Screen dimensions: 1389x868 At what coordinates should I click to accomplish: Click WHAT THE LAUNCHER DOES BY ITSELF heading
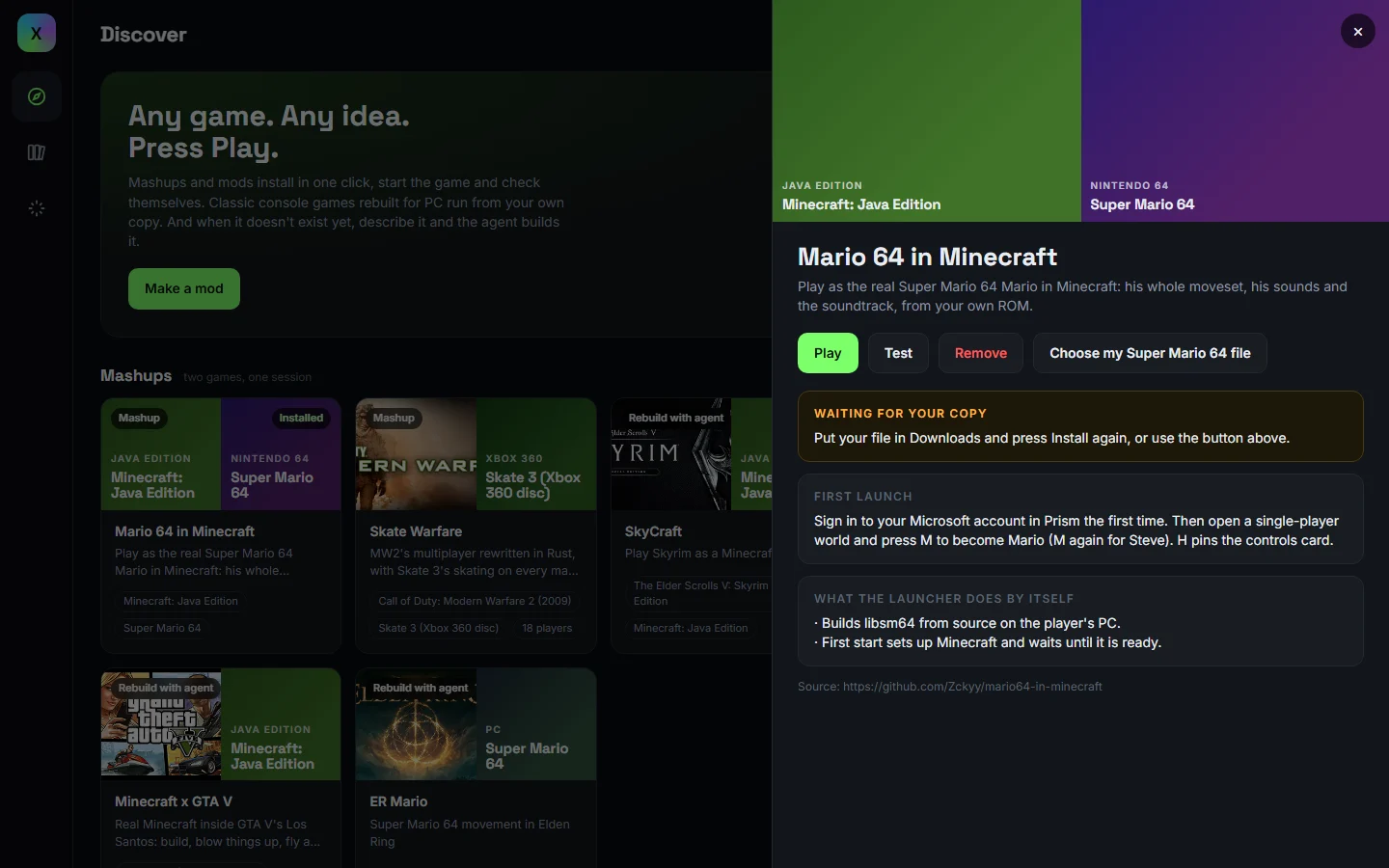(x=944, y=599)
